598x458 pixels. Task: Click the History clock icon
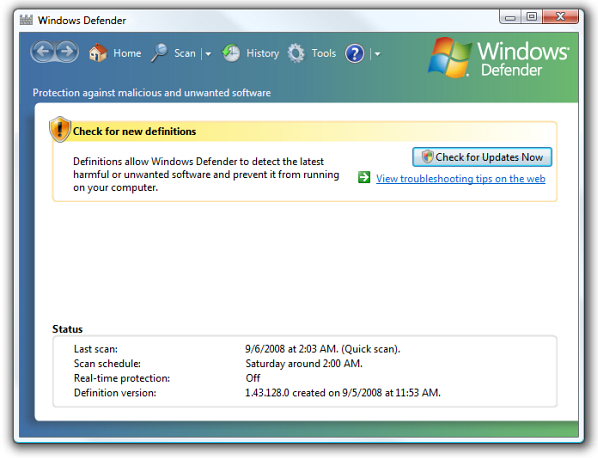tap(231, 53)
